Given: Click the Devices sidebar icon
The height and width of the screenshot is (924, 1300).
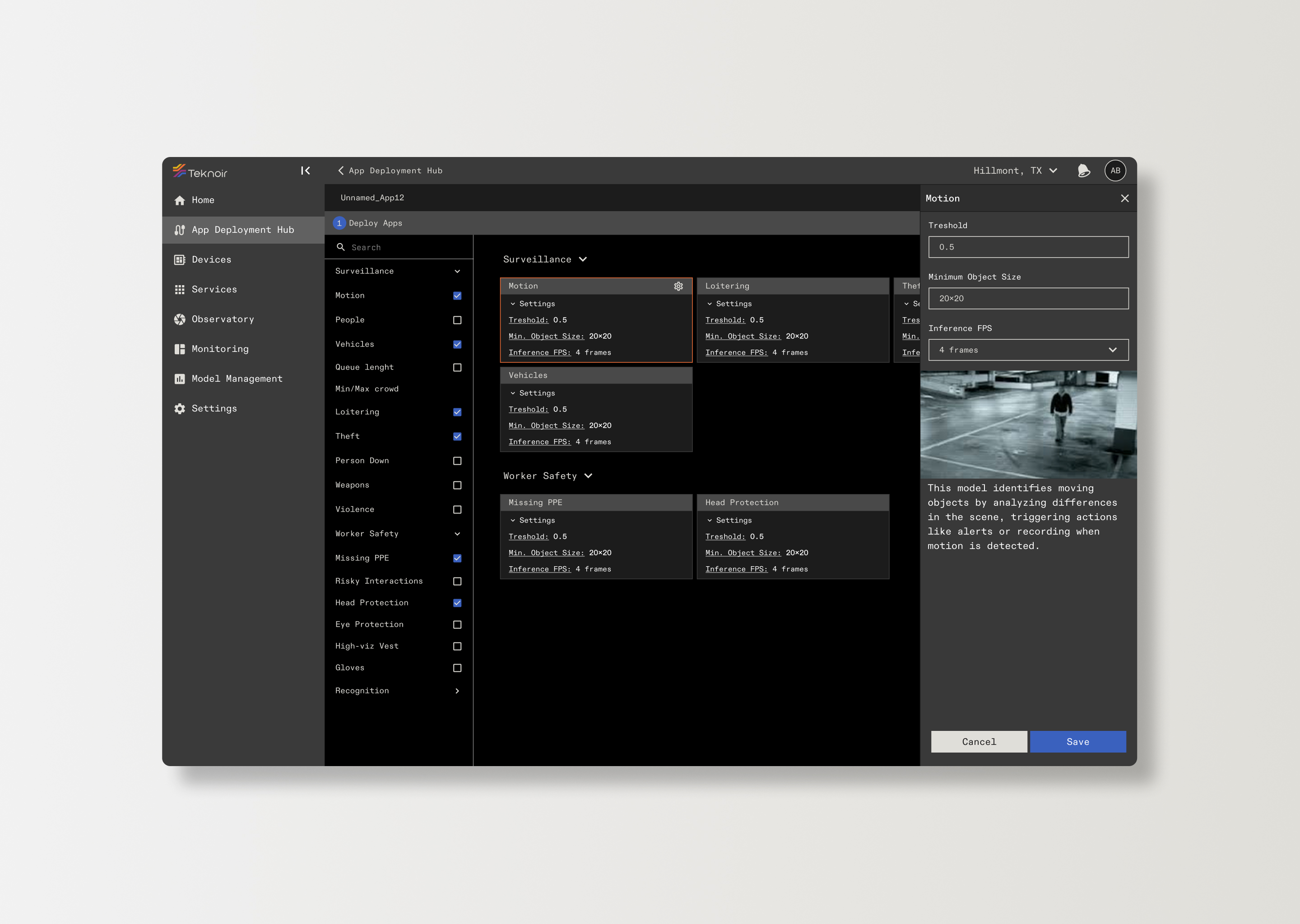Looking at the screenshot, I should click(180, 260).
